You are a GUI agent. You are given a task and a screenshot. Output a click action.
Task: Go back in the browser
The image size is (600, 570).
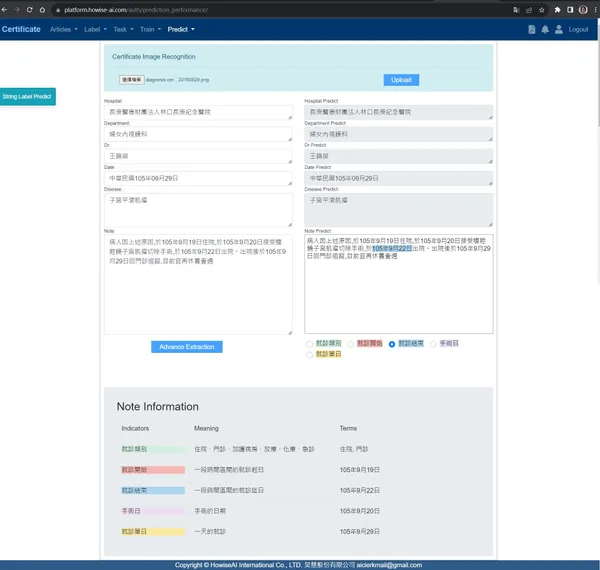tap(4, 10)
